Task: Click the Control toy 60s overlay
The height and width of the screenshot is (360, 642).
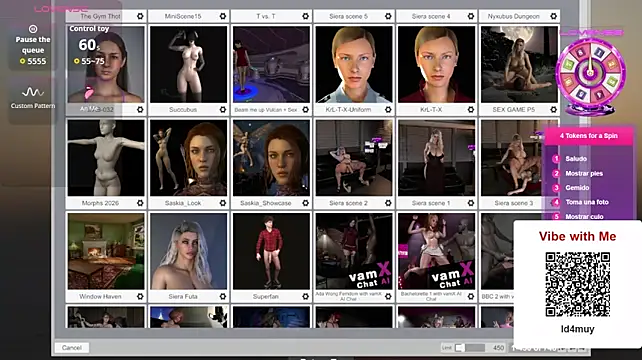Action: coord(88,45)
